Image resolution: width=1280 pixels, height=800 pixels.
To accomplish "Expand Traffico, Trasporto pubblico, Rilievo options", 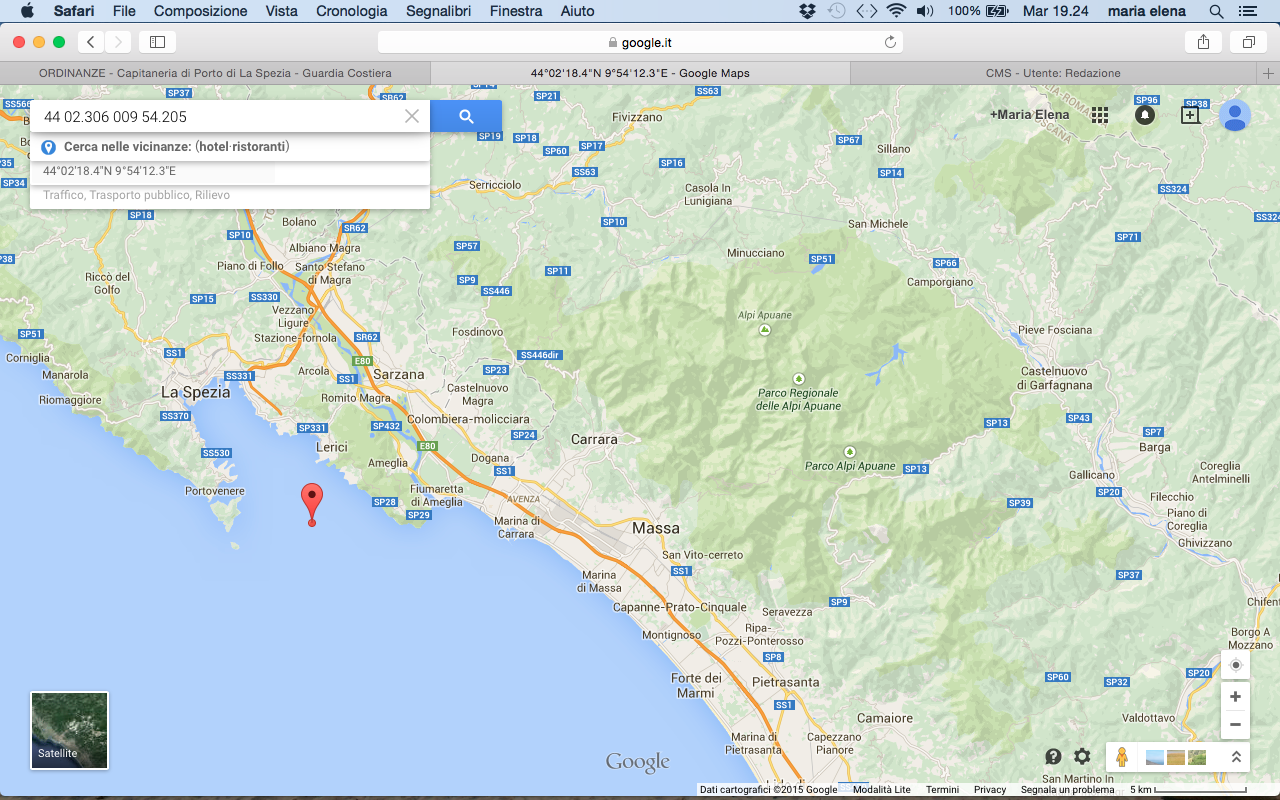I will click(136, 195).
